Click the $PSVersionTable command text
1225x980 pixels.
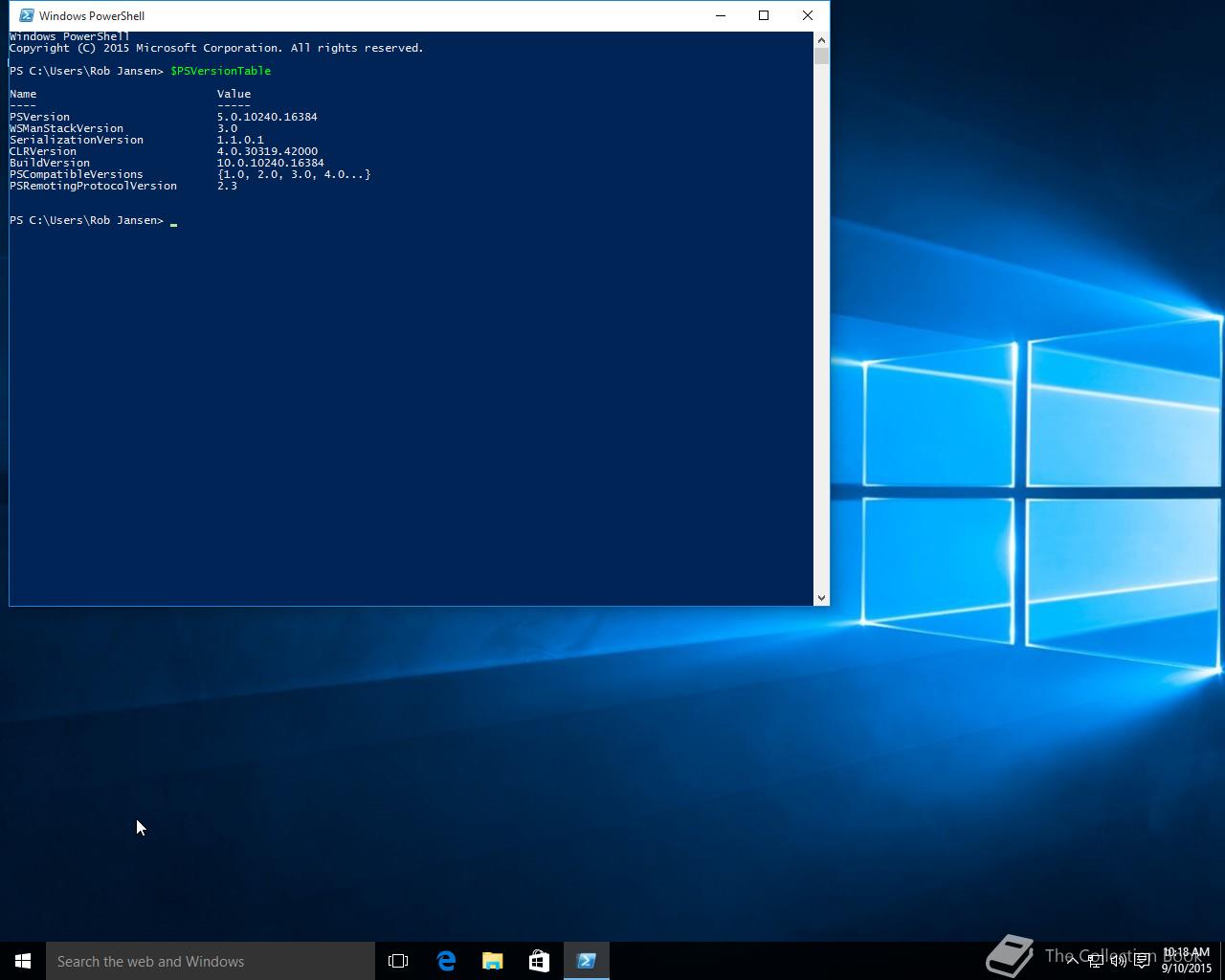click(220, 71)
